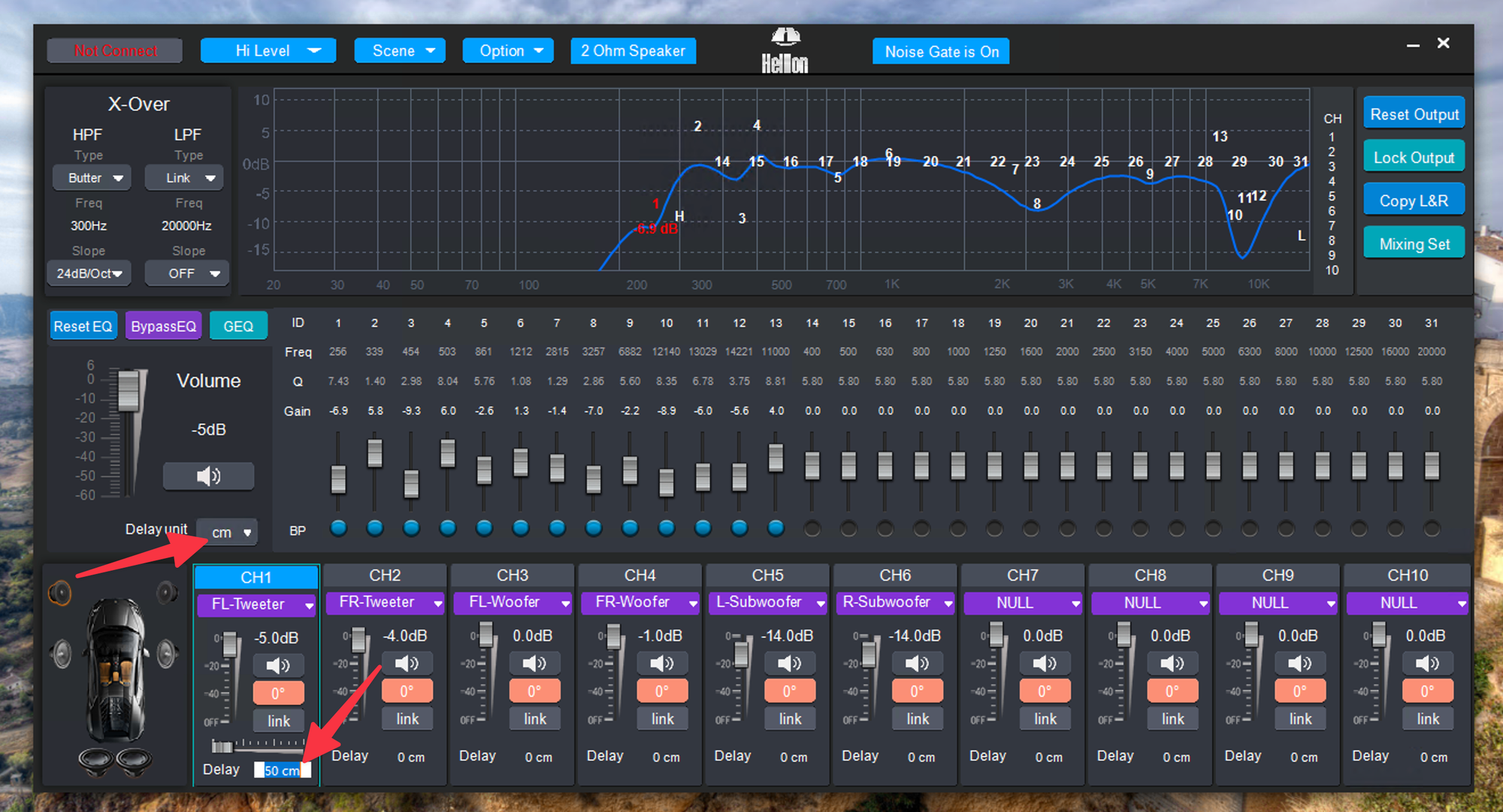Toggle bypass dot for EQ band 1
Image resolution: width=1503 pixels, height=812 pixels.
(338, 529)
